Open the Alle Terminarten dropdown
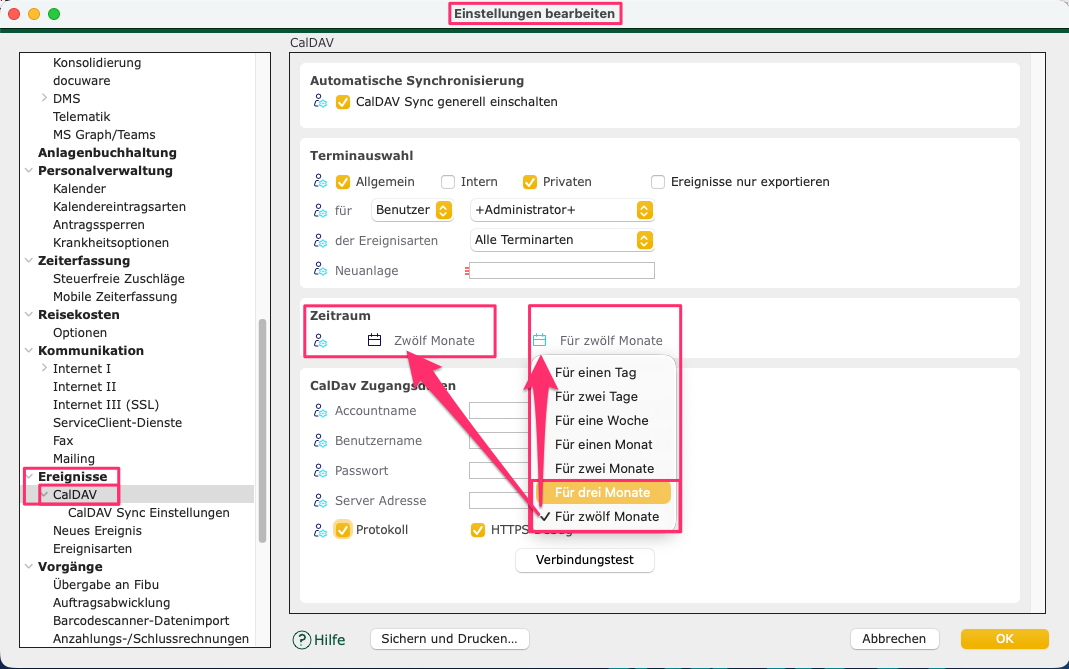The image size is (1069, 669). click(x=562, y=240)
